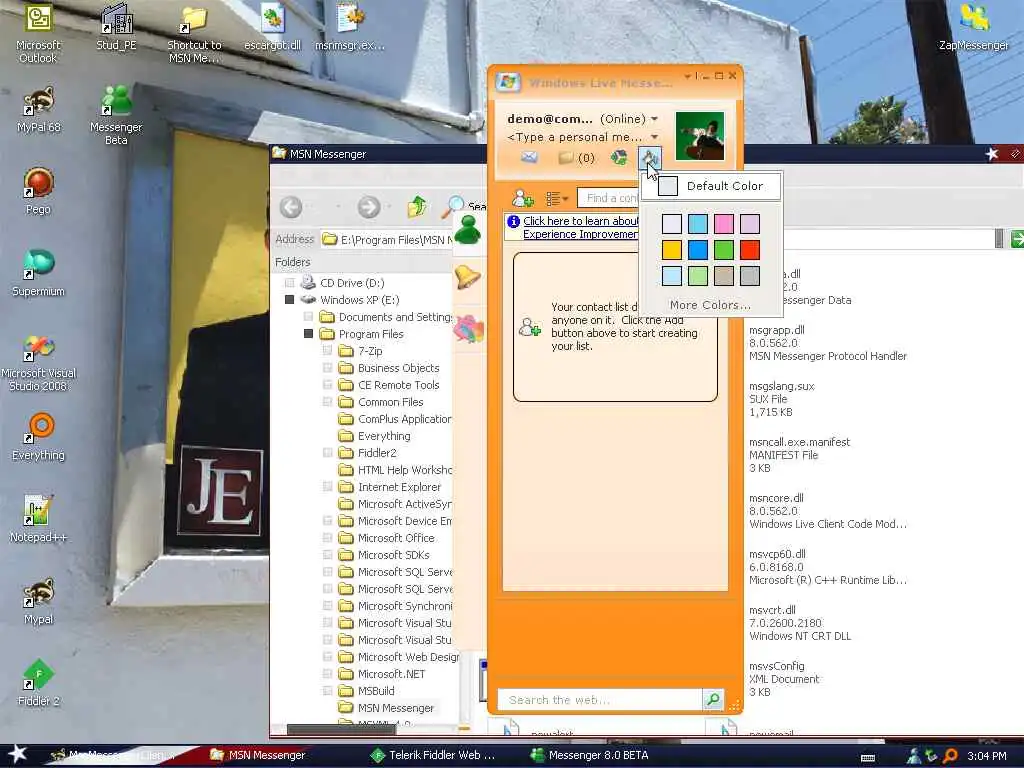Open More Colors... in the color menu
This screenshot has width=1024, height=768.
point(710,305)
